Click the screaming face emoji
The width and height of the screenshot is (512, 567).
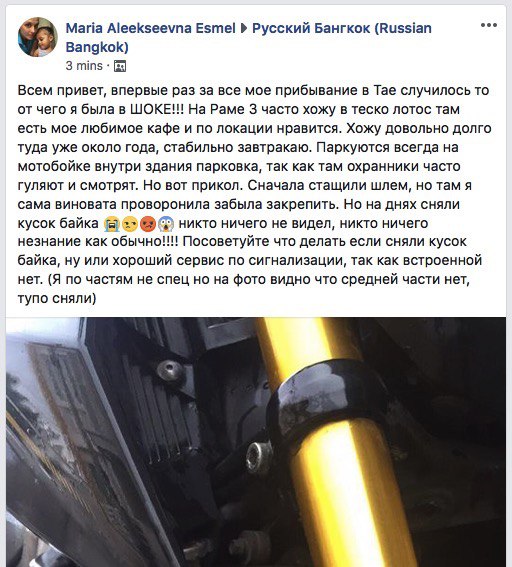pos(166,224)
